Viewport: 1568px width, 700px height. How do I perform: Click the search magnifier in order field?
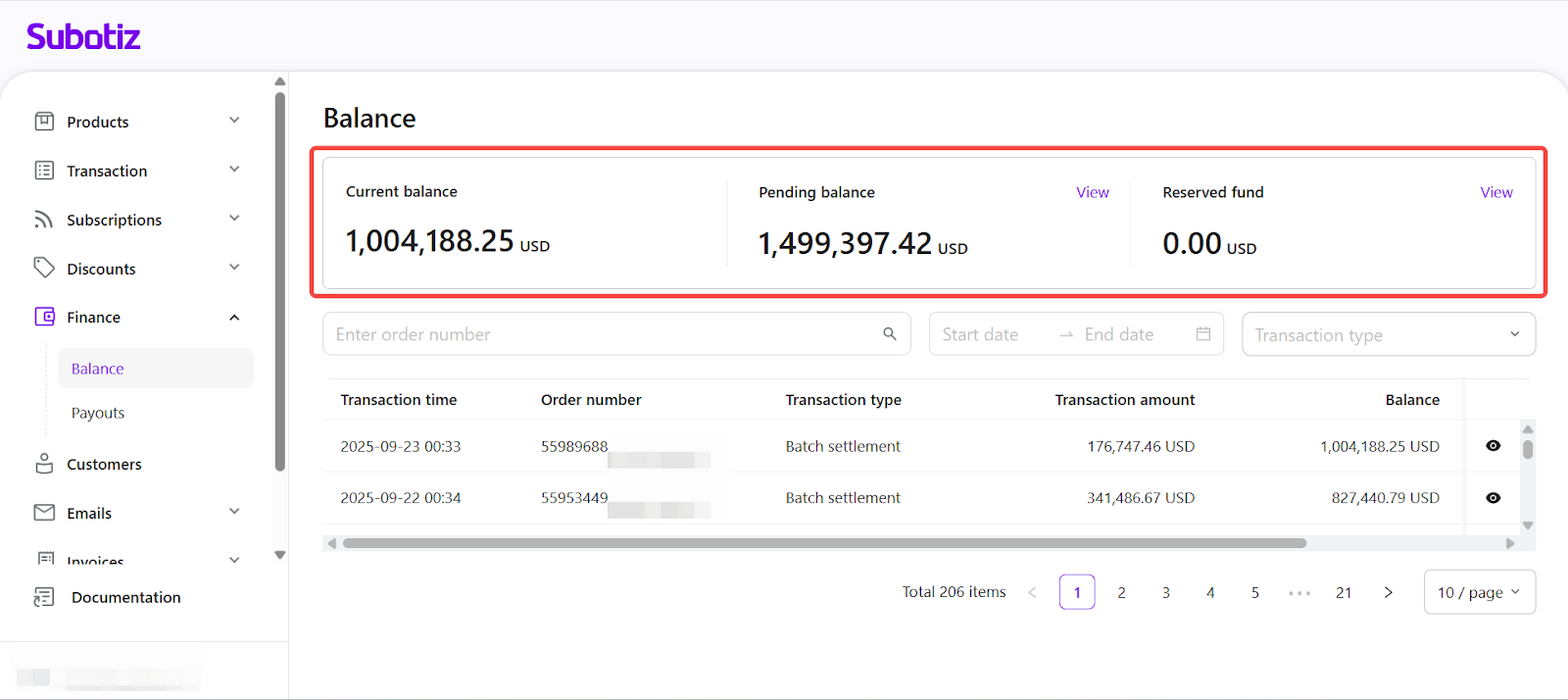point(889,334)
